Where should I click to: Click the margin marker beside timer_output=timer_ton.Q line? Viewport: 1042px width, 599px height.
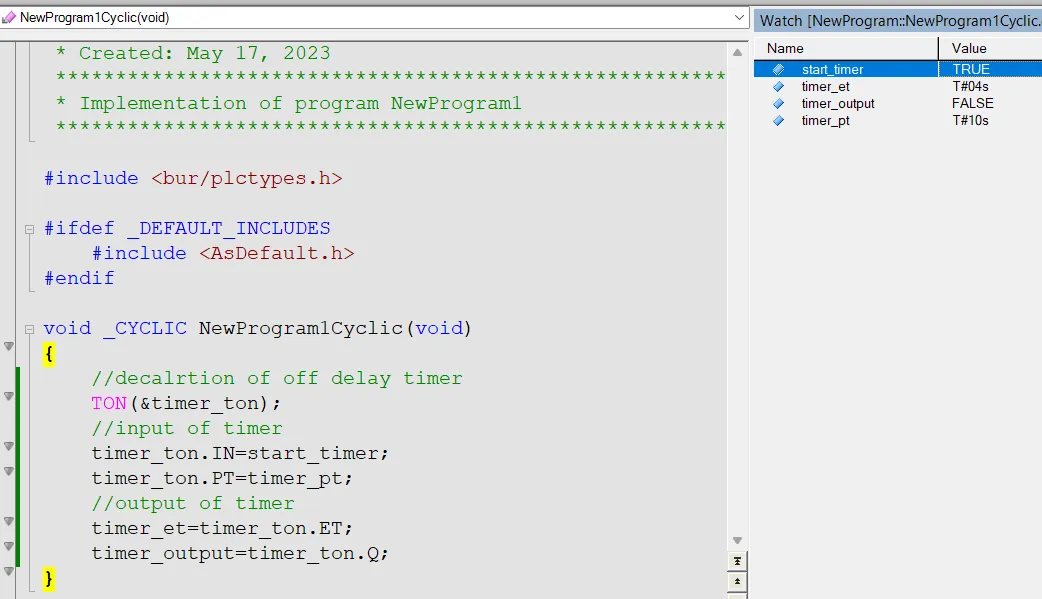pyautogui.click(x=9, y=546)
